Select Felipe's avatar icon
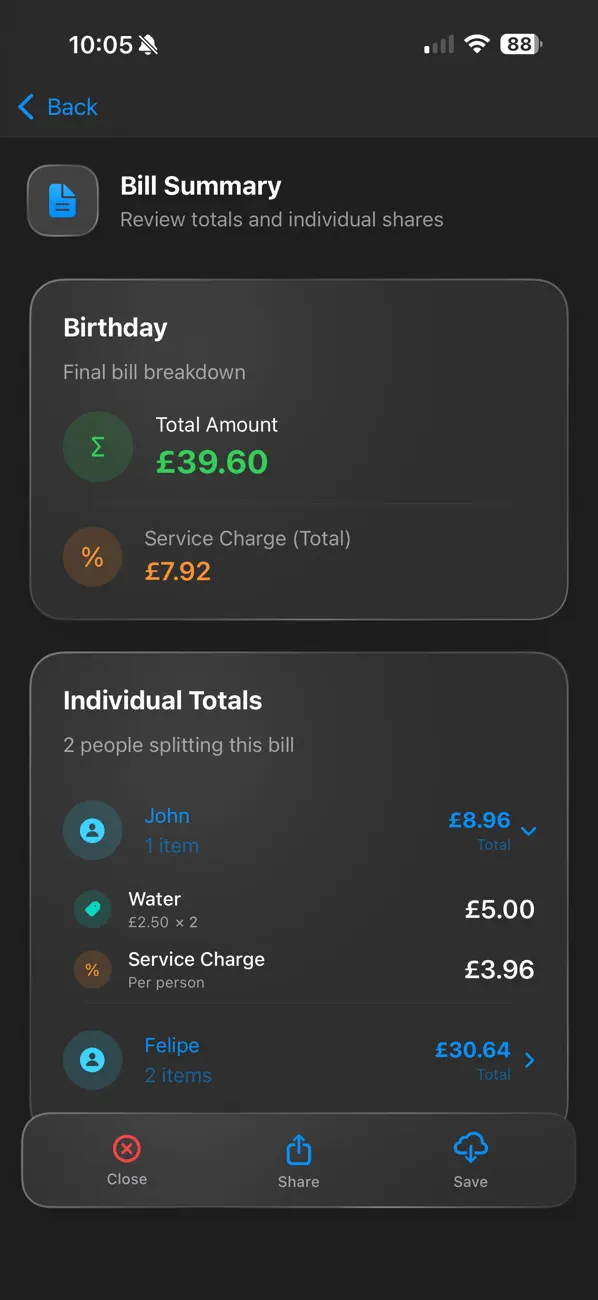598x1300 pixels. coord(92,1060)
